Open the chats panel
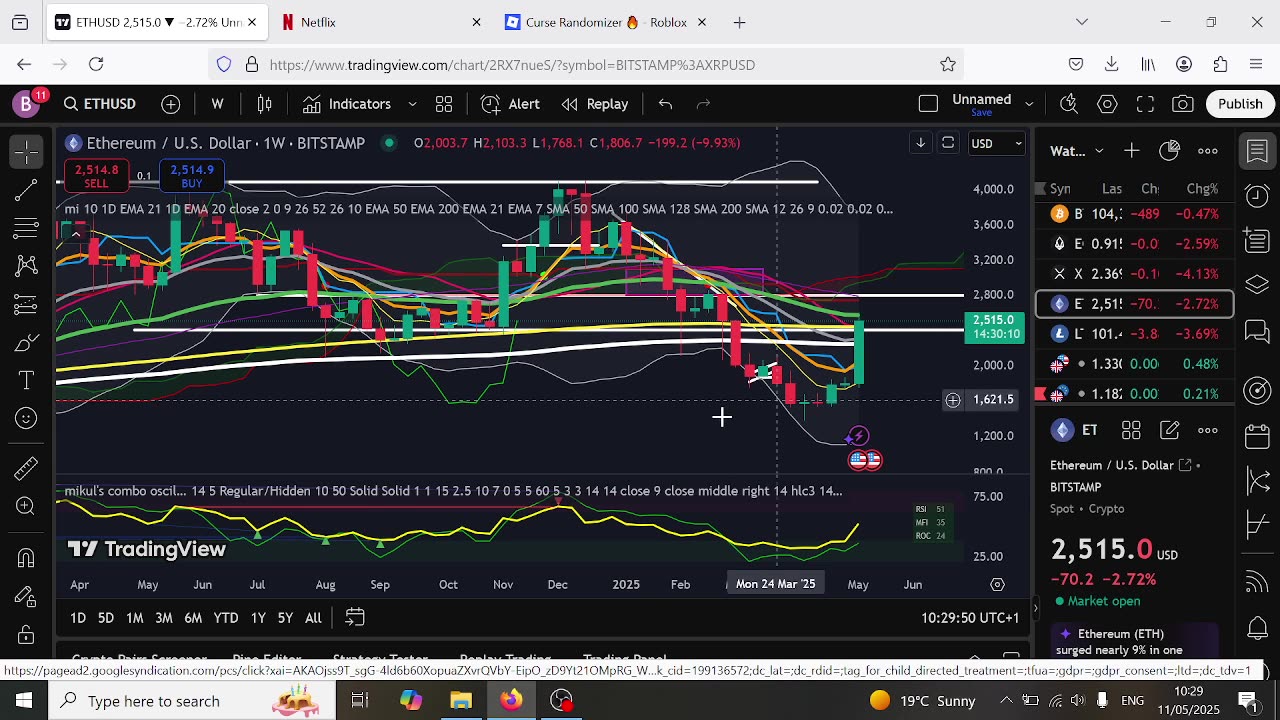Viewport: 1280px width, 720px height. (1258, 331)
